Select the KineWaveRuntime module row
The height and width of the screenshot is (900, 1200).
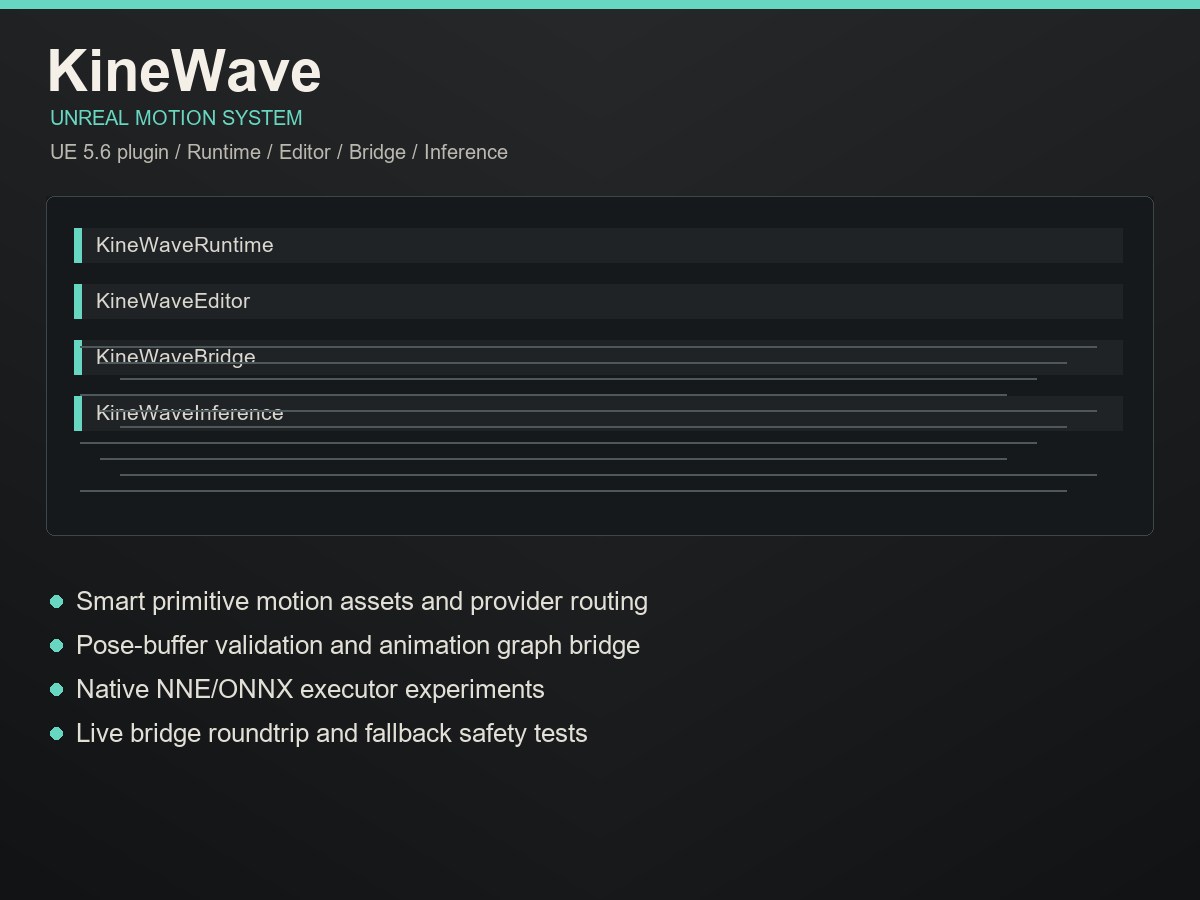(x=598, y=245)
